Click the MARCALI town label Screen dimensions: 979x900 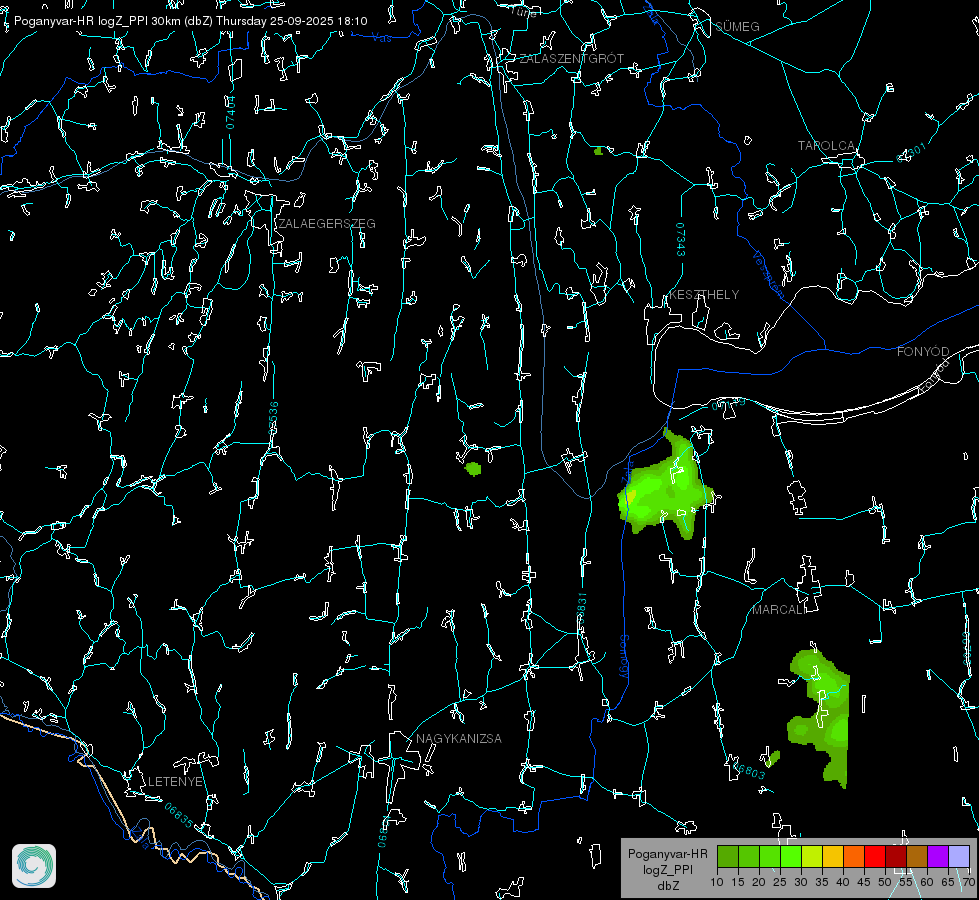click(x=779, y=610)
